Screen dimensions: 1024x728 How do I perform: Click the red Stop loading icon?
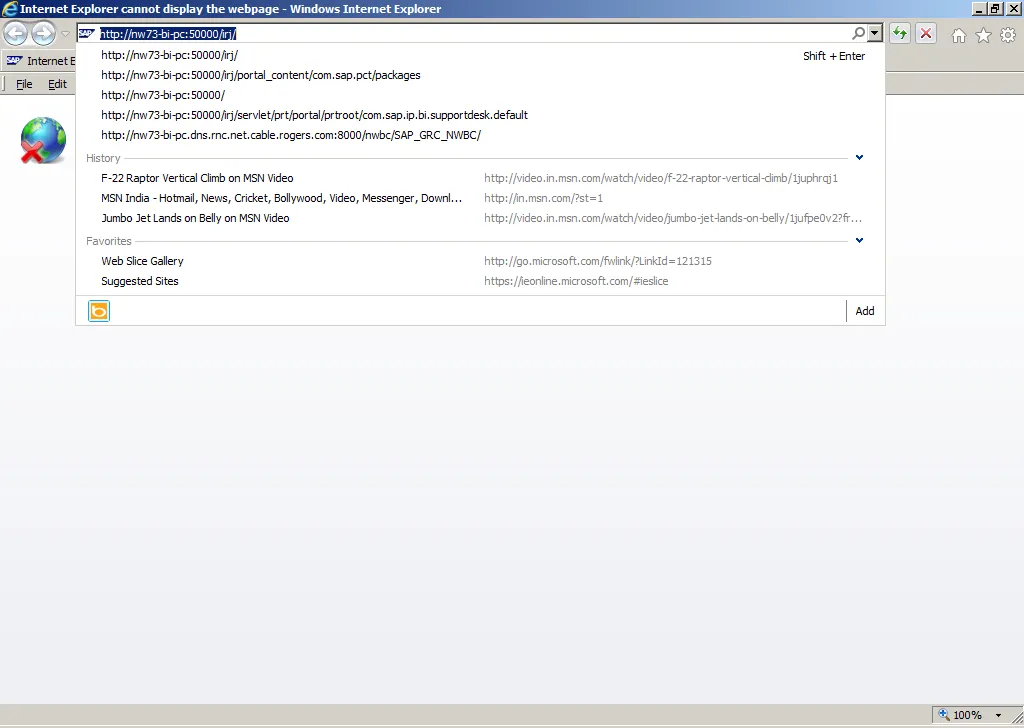[x=926, y=33]
